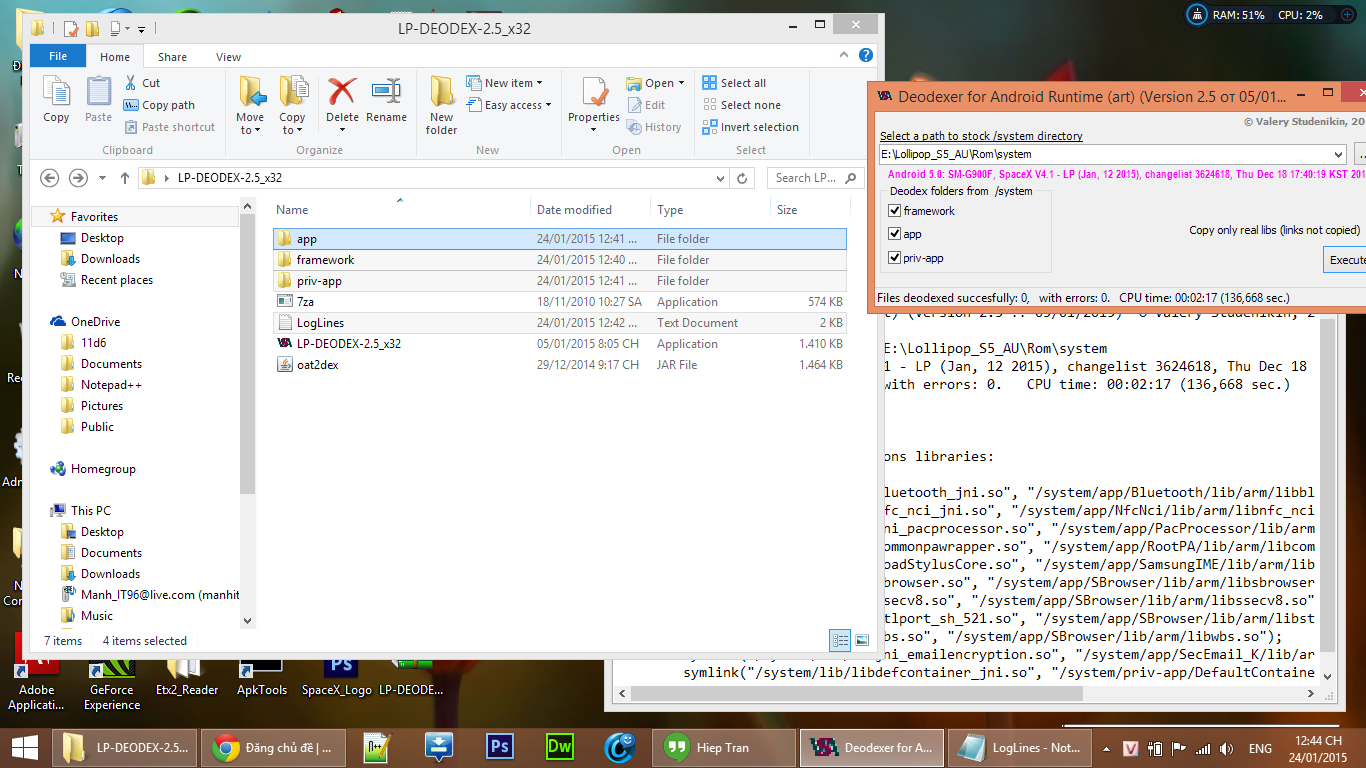
Task: Switch to the Share ribbon tab
Action: (x=172, y=57)
